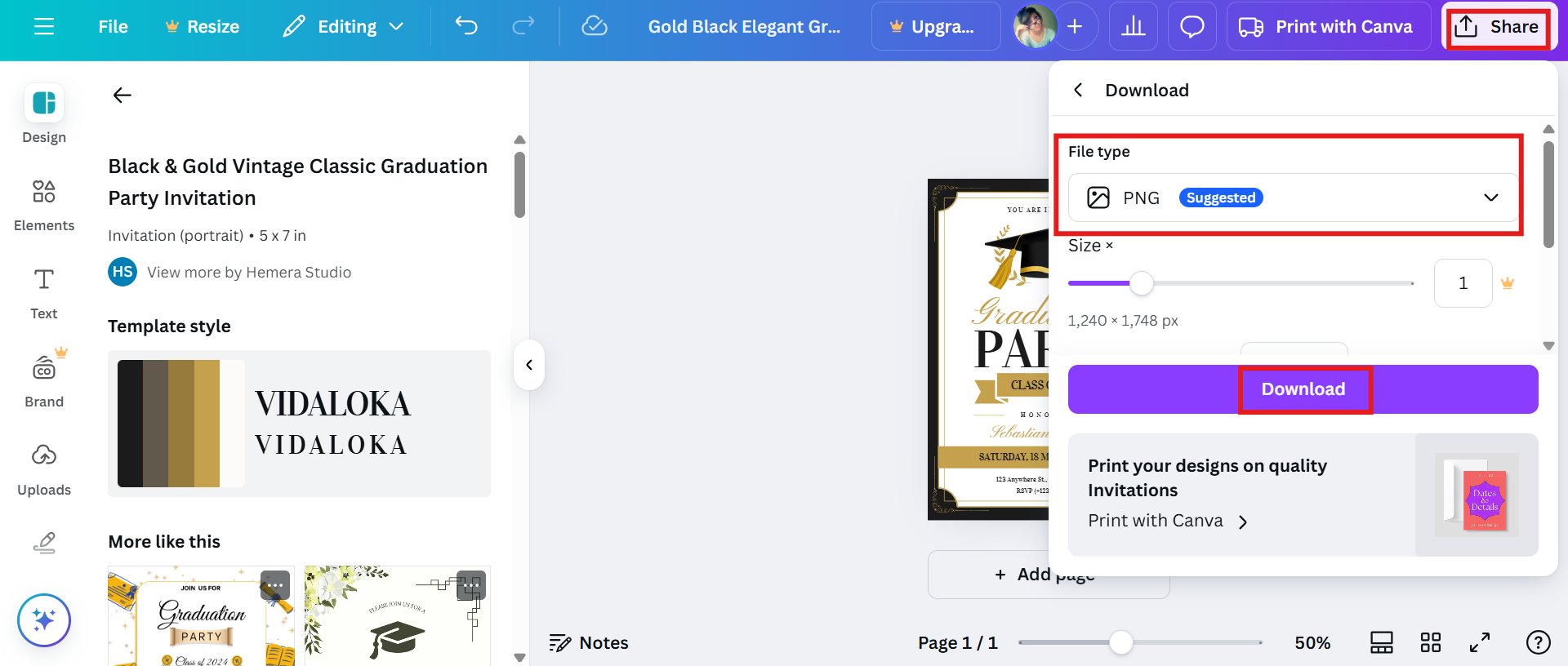Add collaborators with the plus icon
This screenshot has width=1568, height=666.
point(1075,27)
